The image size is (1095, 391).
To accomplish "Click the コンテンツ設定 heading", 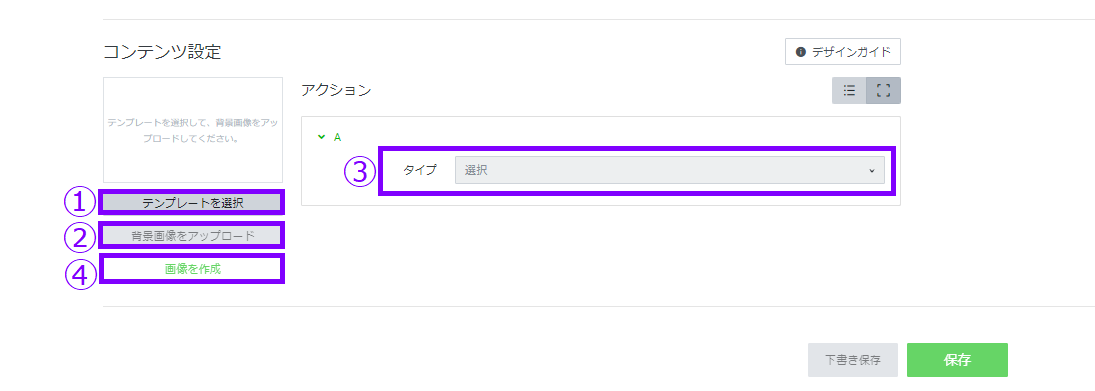I will point(162,52).
